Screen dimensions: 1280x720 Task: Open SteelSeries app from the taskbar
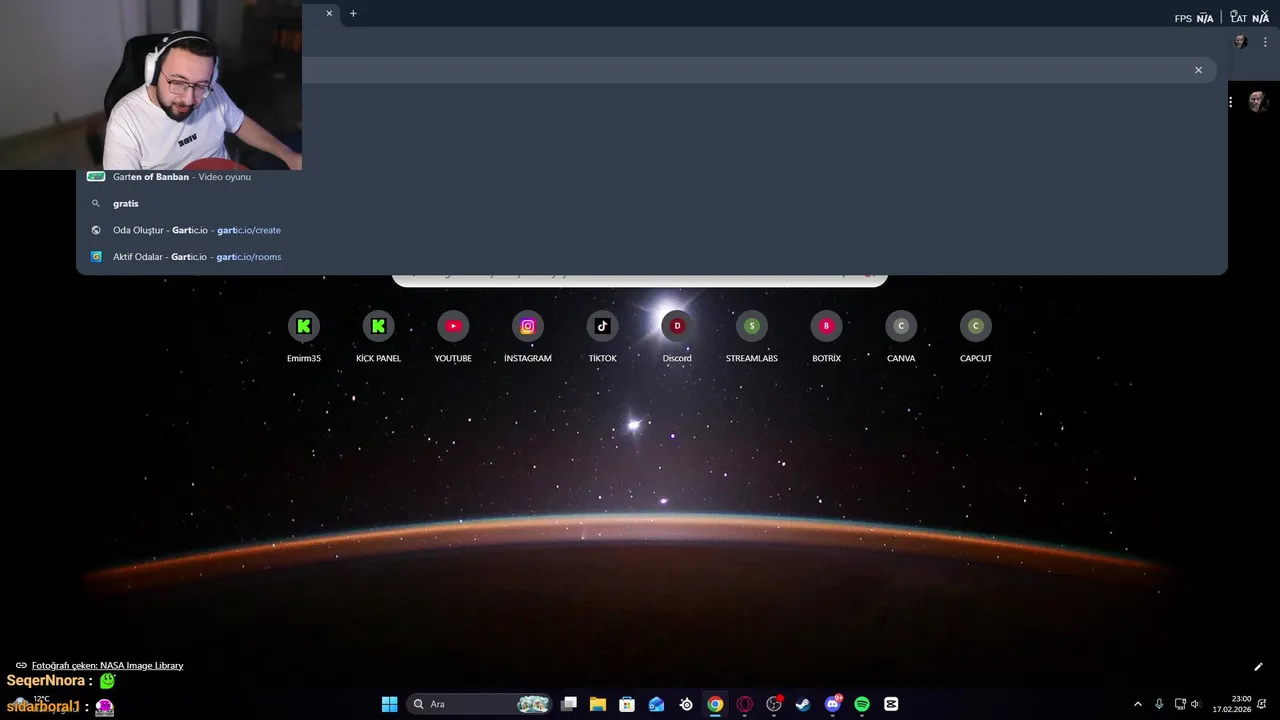click(x=686, y=704)
